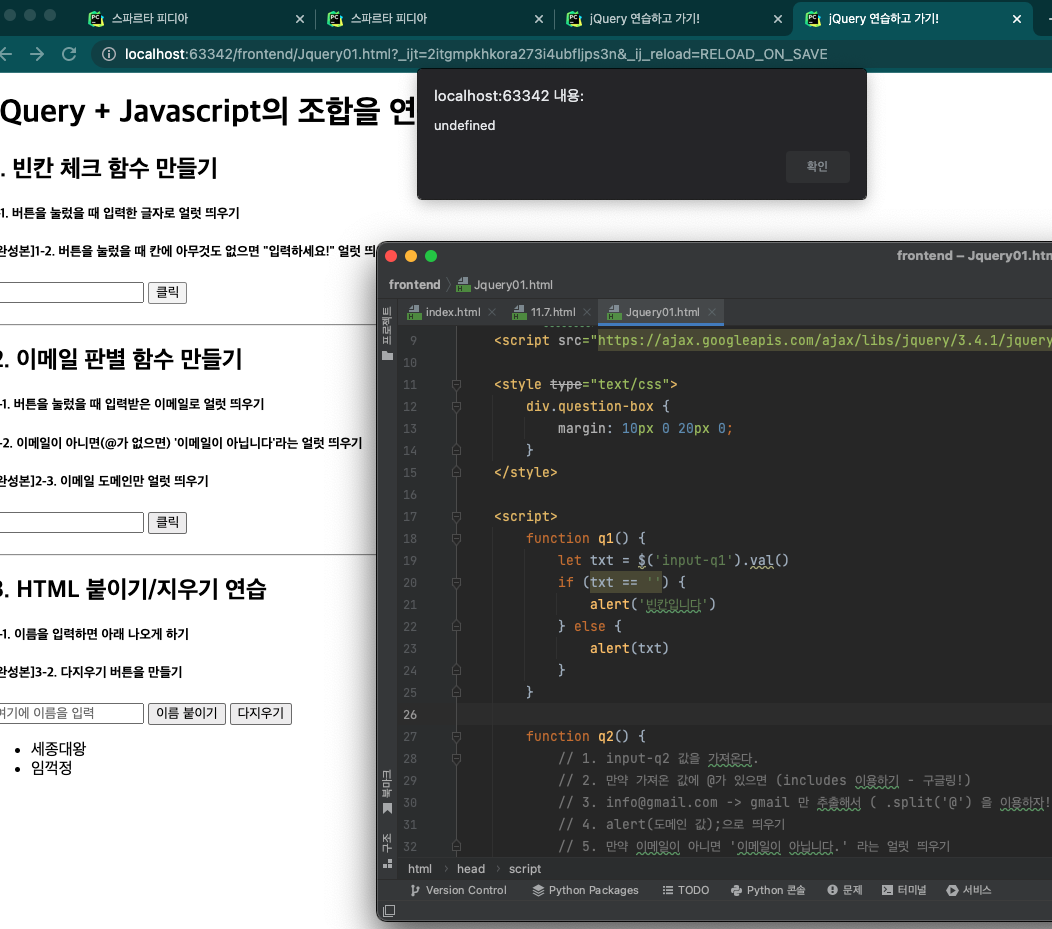Focus the email input field in section 2
Image resolution: width=1052 pixels, height=929 pixels.
[x=71, y=523]
